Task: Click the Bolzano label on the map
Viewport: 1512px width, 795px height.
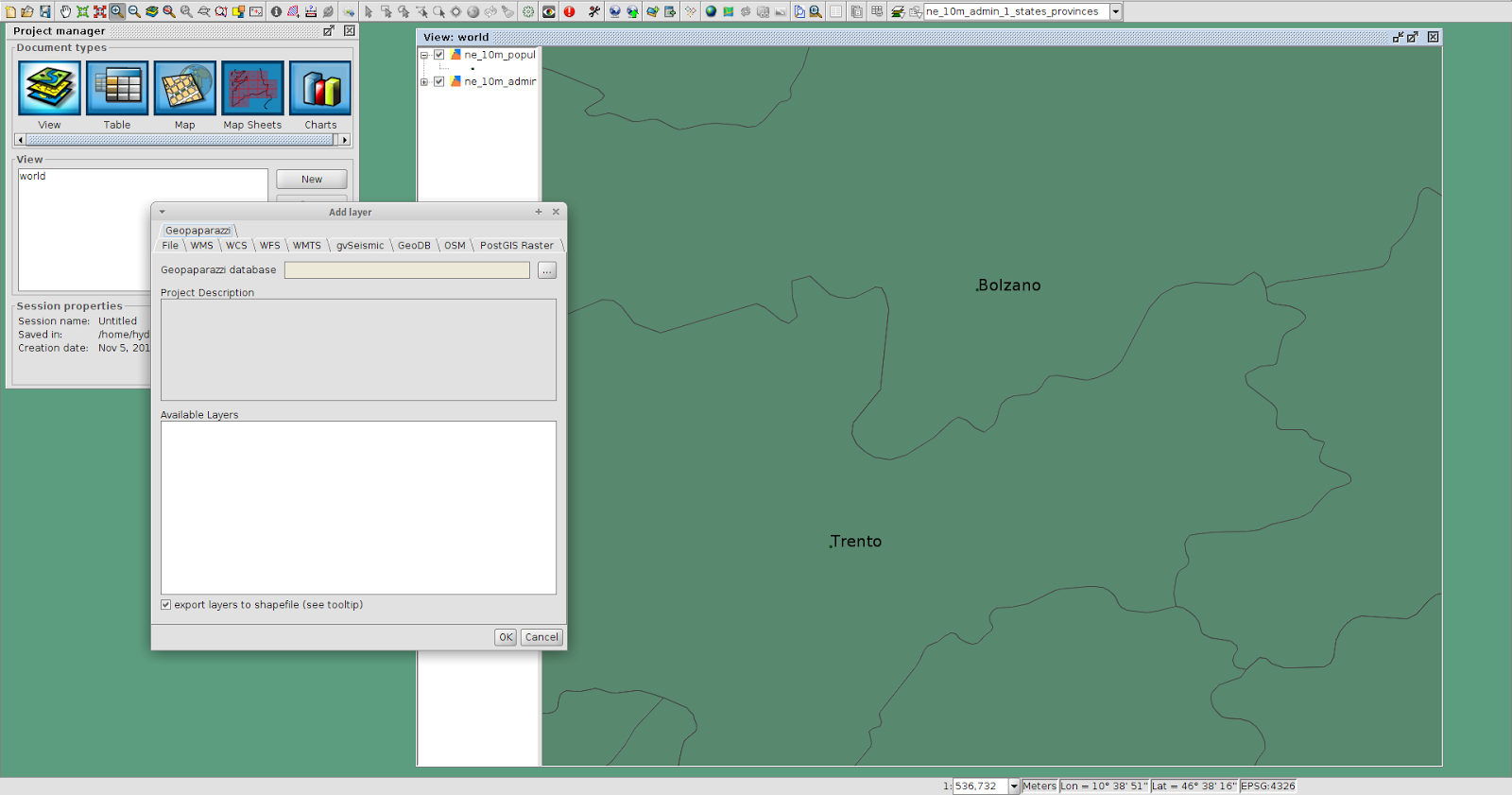Action: (1008, 285)
